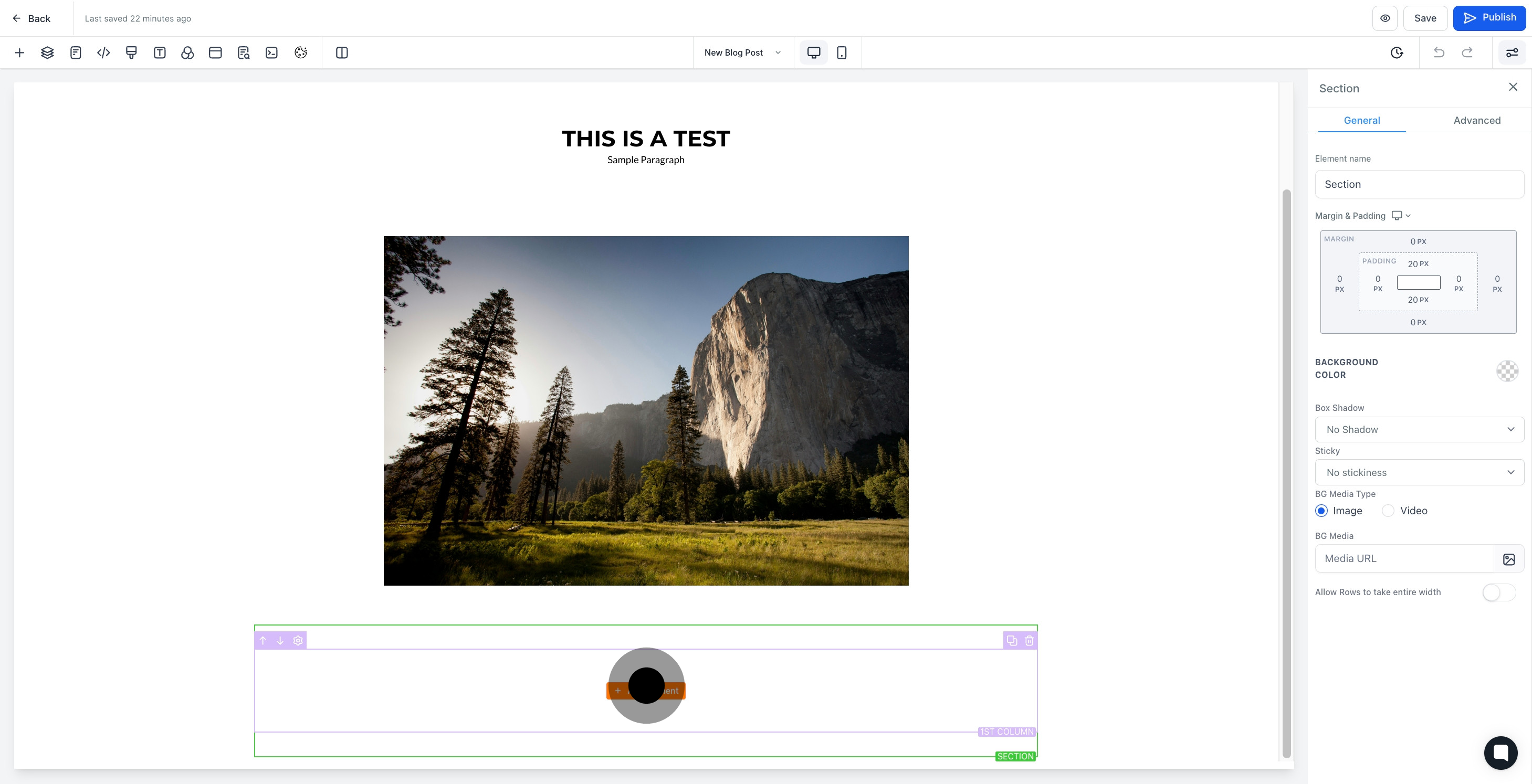This screenshot has width=1532, height=784.
Task: Open the tracking code brackets icon
Action: point(103,53)
